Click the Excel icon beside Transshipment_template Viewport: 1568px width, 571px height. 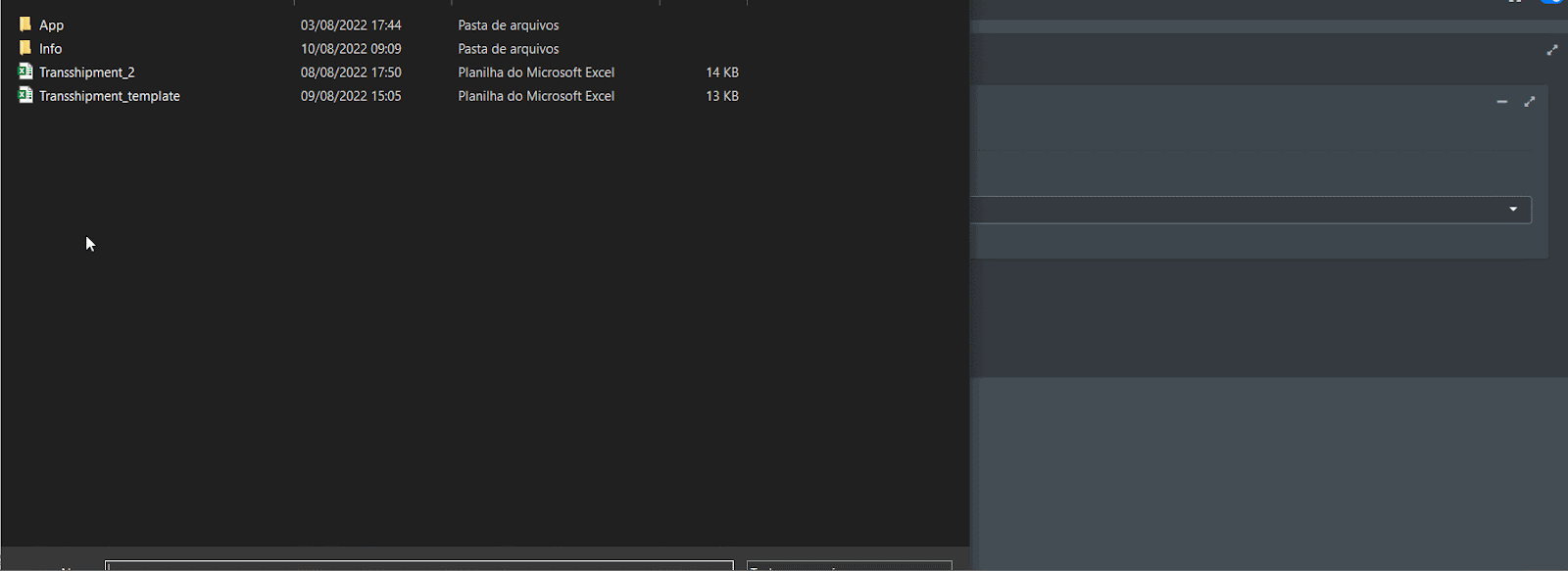click(x=25, y=95)
